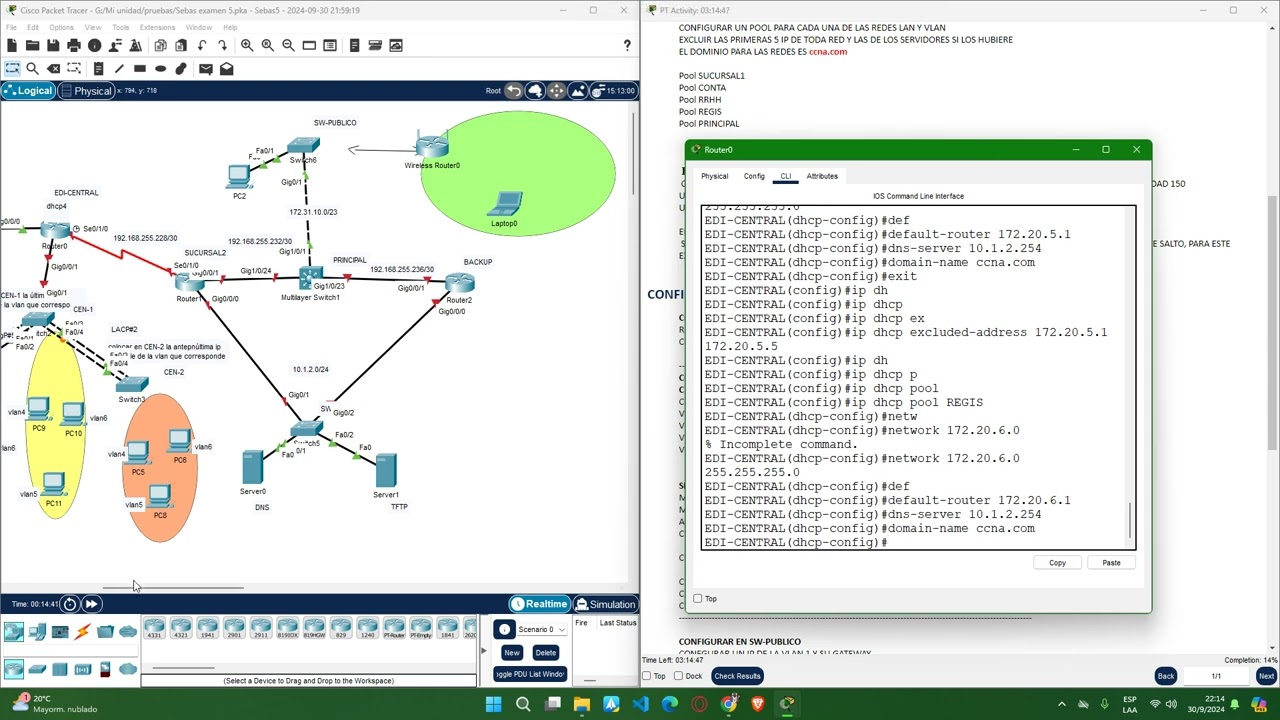The height and width of the screenshot is (720, 1280).
Task: Zoom out with the magnifier minus icon
Action: pyautogui.click(x=288, y=45)
